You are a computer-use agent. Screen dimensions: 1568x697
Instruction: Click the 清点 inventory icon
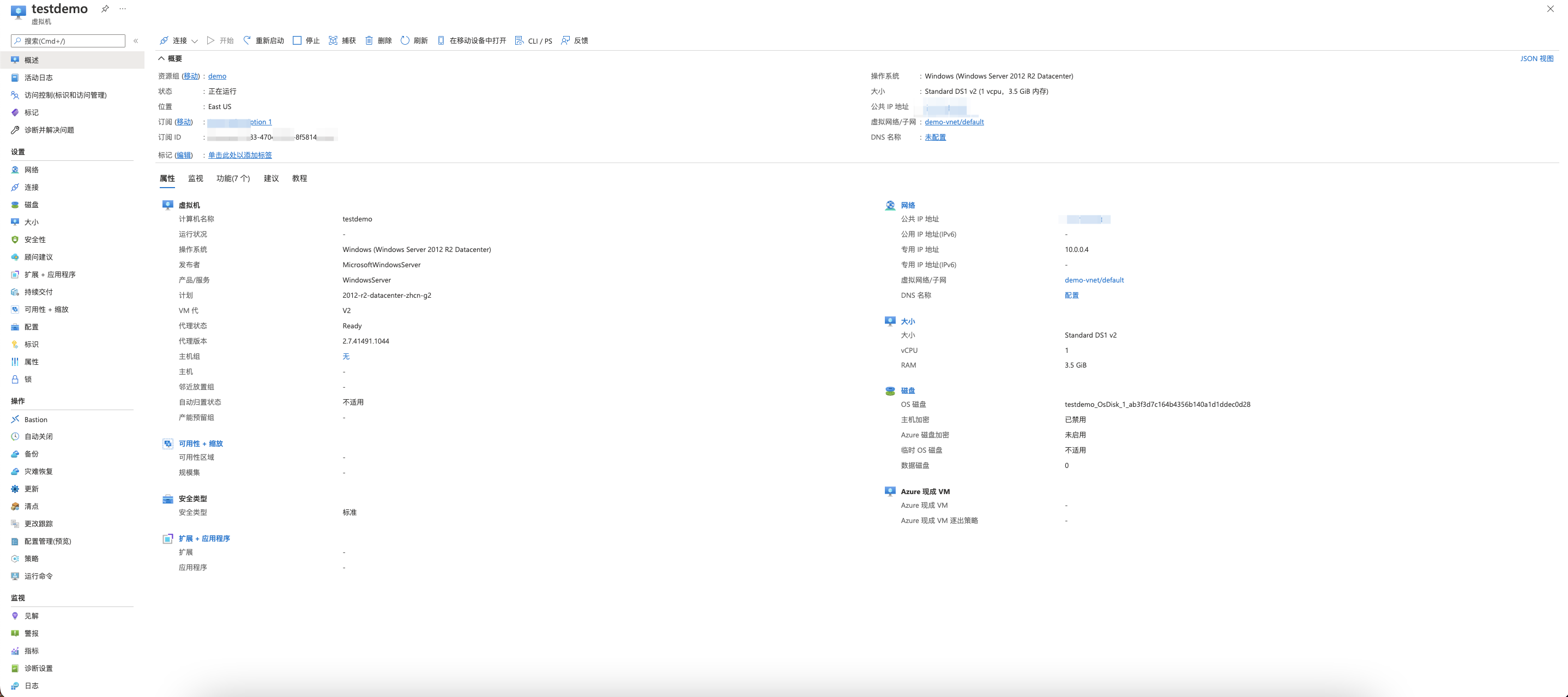pyautogui.click(x=15, y=507)
